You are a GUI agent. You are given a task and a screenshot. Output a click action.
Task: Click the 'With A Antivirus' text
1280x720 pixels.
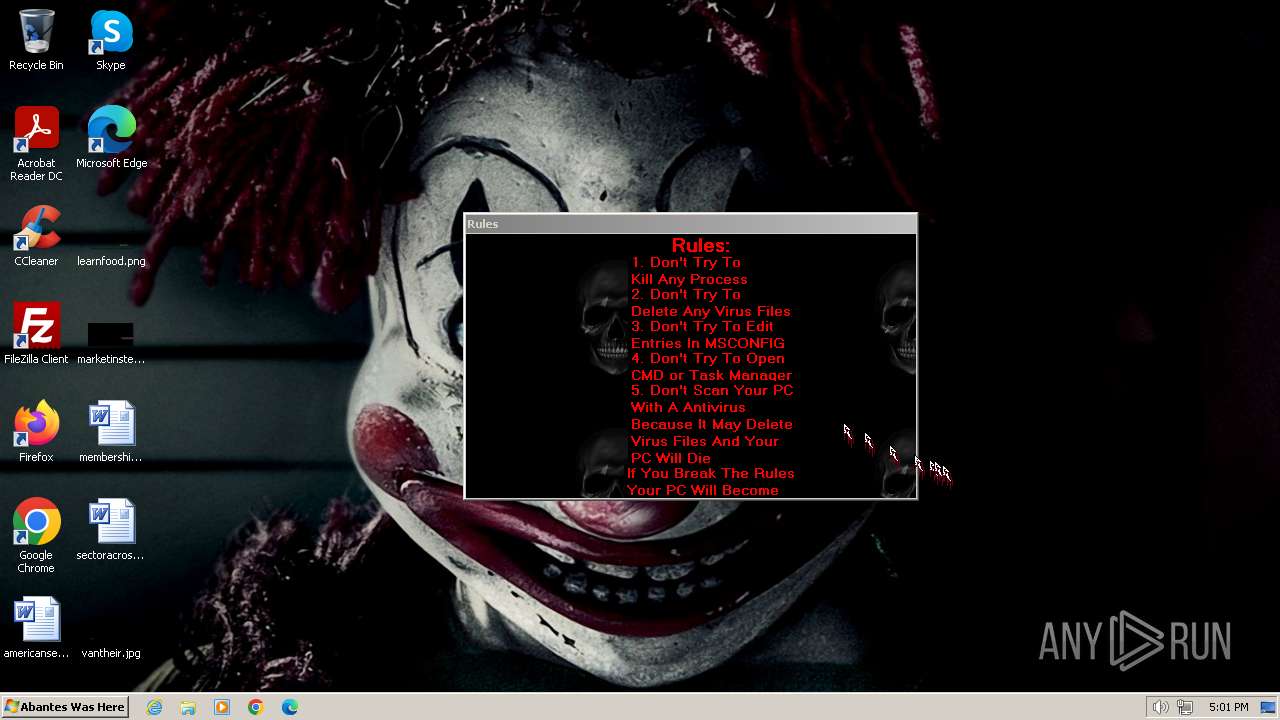tap(688, 407)
